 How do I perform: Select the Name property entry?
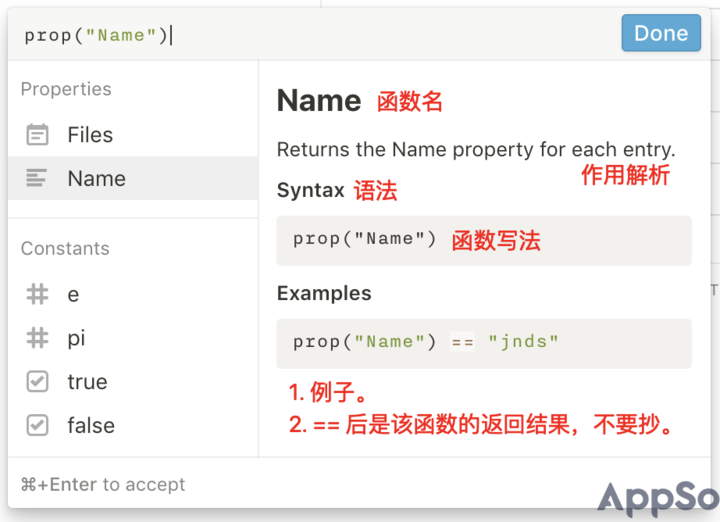133,178
